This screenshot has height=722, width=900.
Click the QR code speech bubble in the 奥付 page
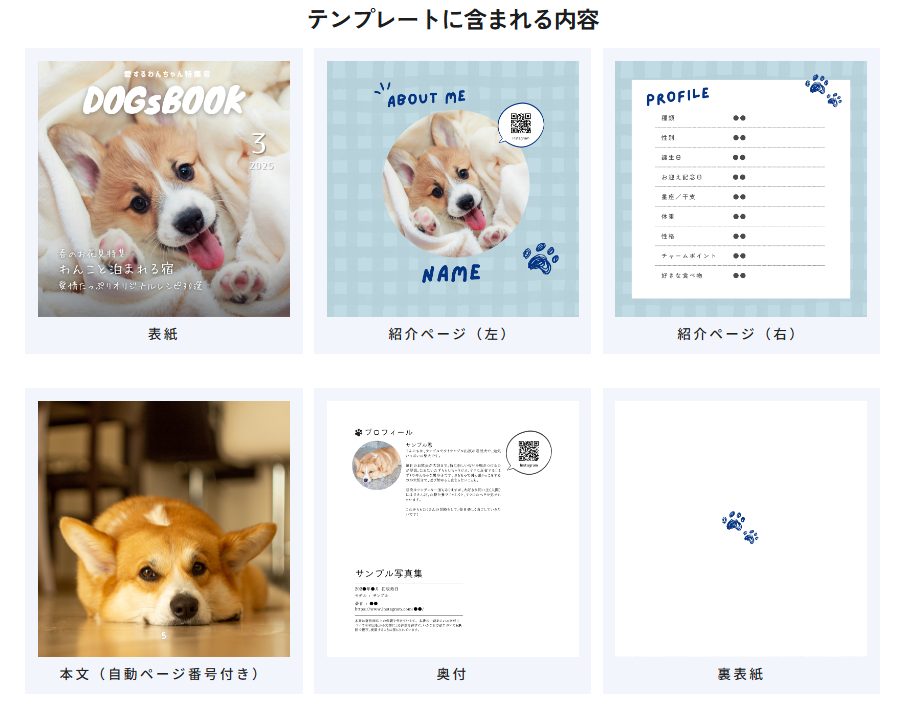coord(529,451)
